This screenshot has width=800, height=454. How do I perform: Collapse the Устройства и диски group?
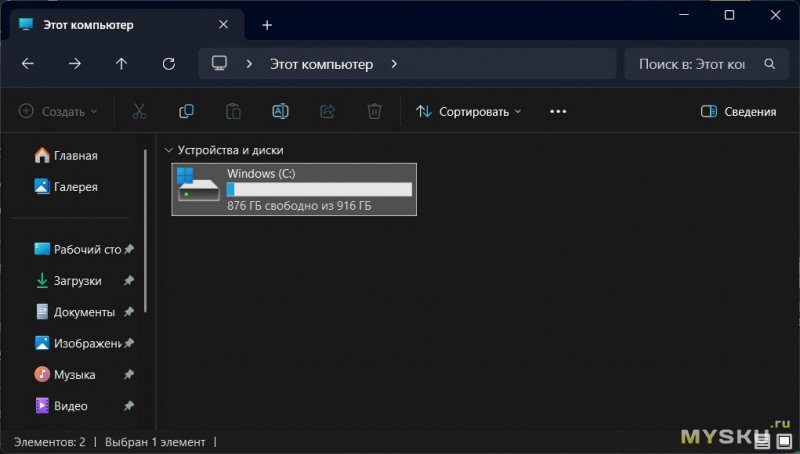click(x=168, y=150)
